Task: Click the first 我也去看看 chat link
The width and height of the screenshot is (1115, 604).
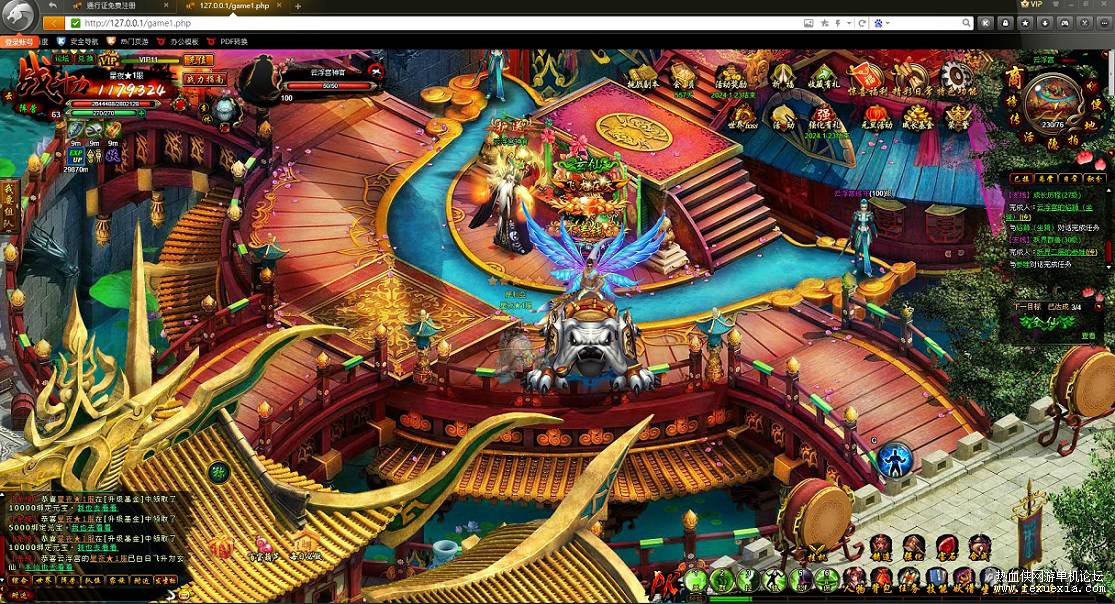Action: click(97, 509)
